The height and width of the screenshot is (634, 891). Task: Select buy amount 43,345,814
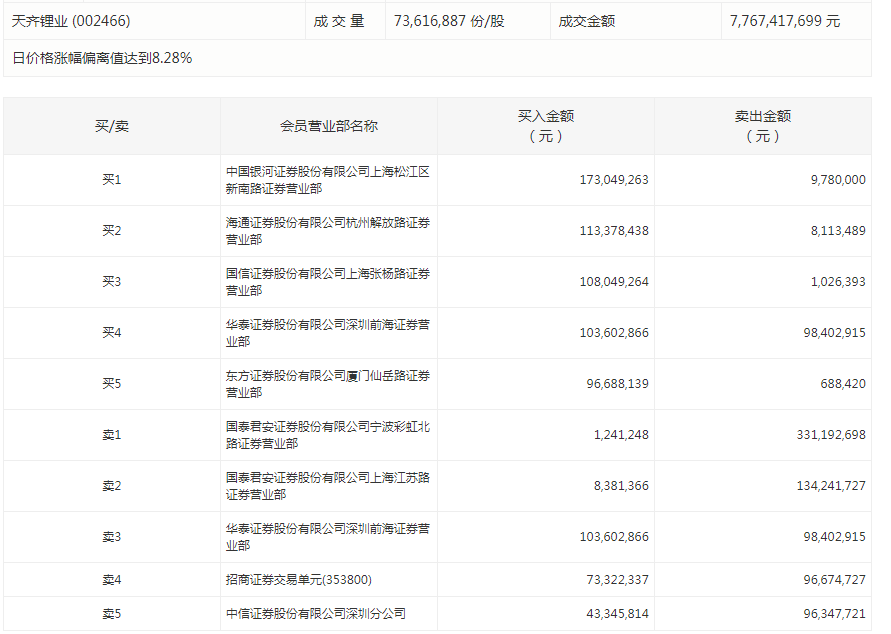click(x=617, y=614)
